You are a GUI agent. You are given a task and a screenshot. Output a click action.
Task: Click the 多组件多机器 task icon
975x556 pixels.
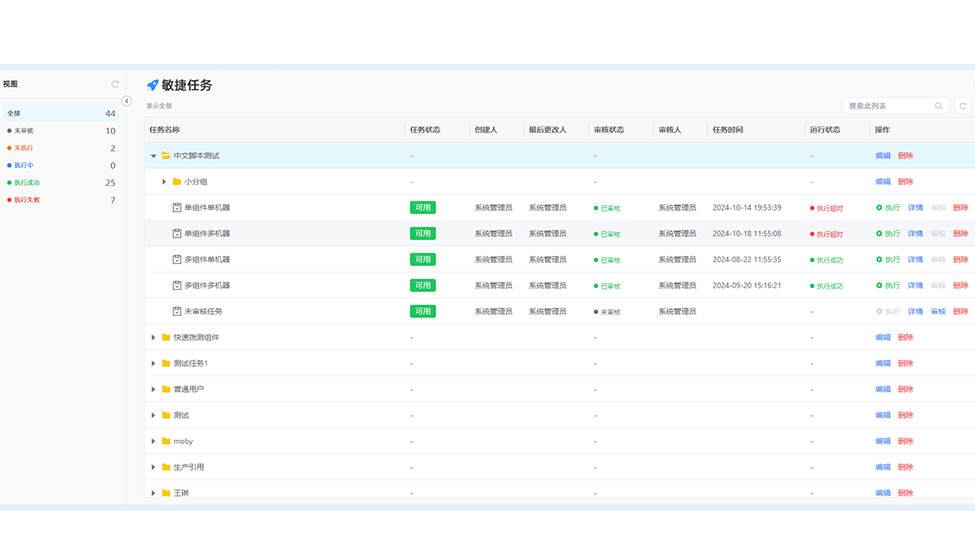(177, 285)
